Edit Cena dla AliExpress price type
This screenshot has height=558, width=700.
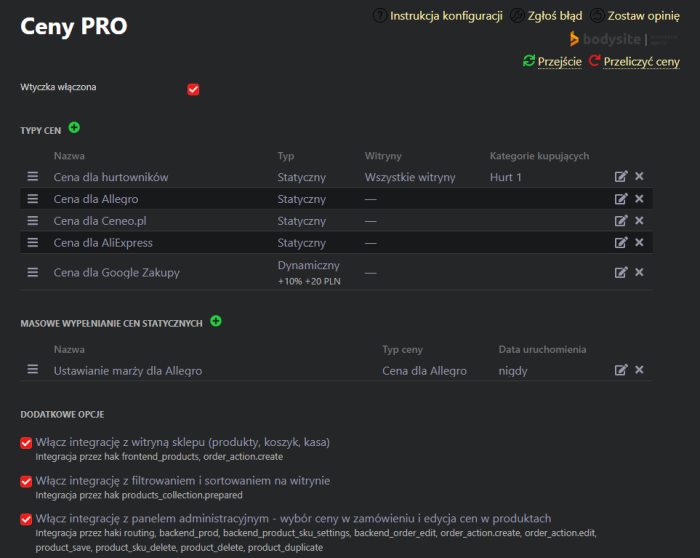(x=621, y=242)
